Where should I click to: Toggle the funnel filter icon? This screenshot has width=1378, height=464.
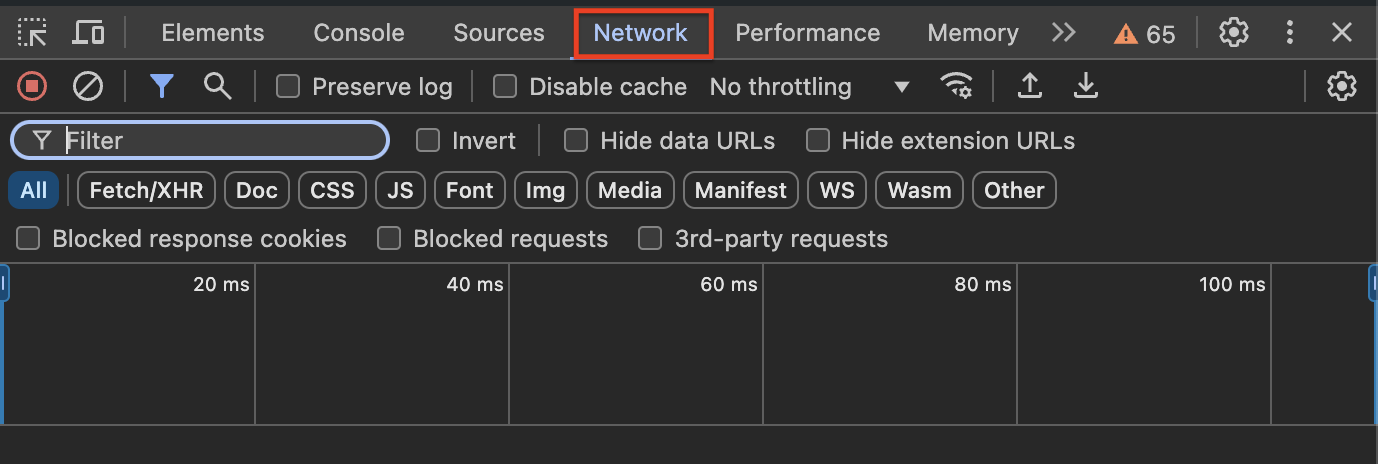click(x=162, y=87)
